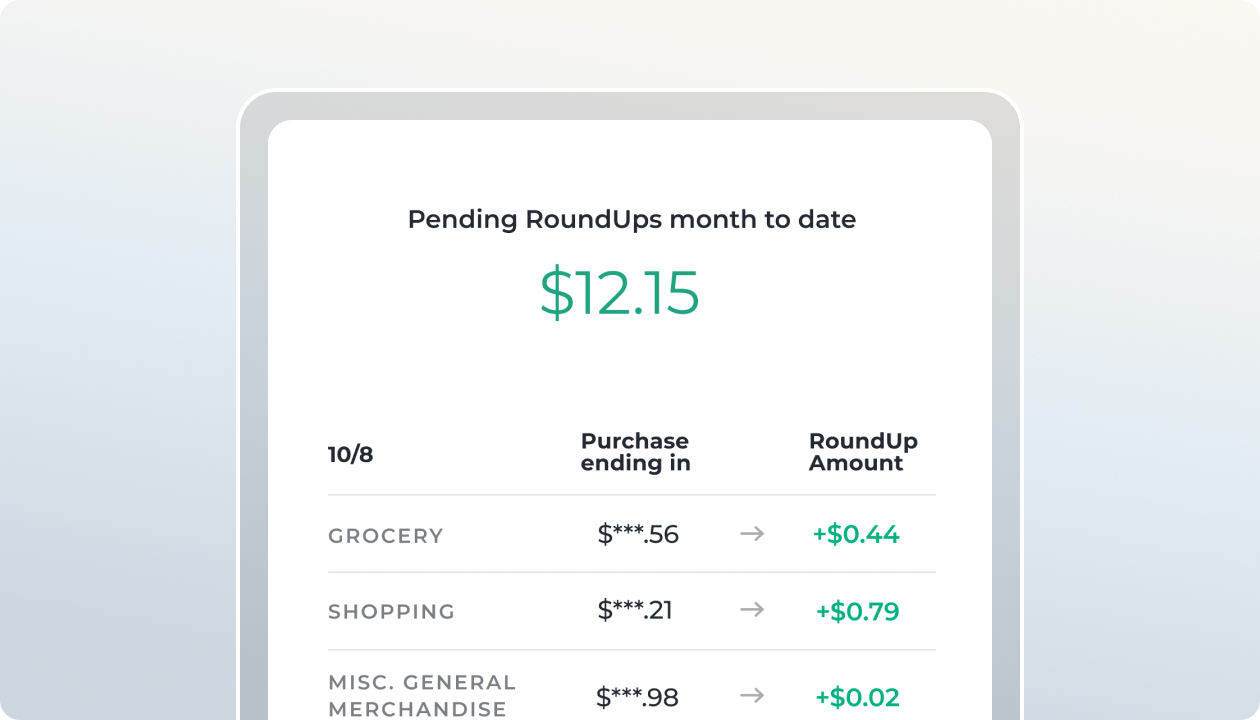
Task: Click the divider line under the column headers
Action: (630, 491)
